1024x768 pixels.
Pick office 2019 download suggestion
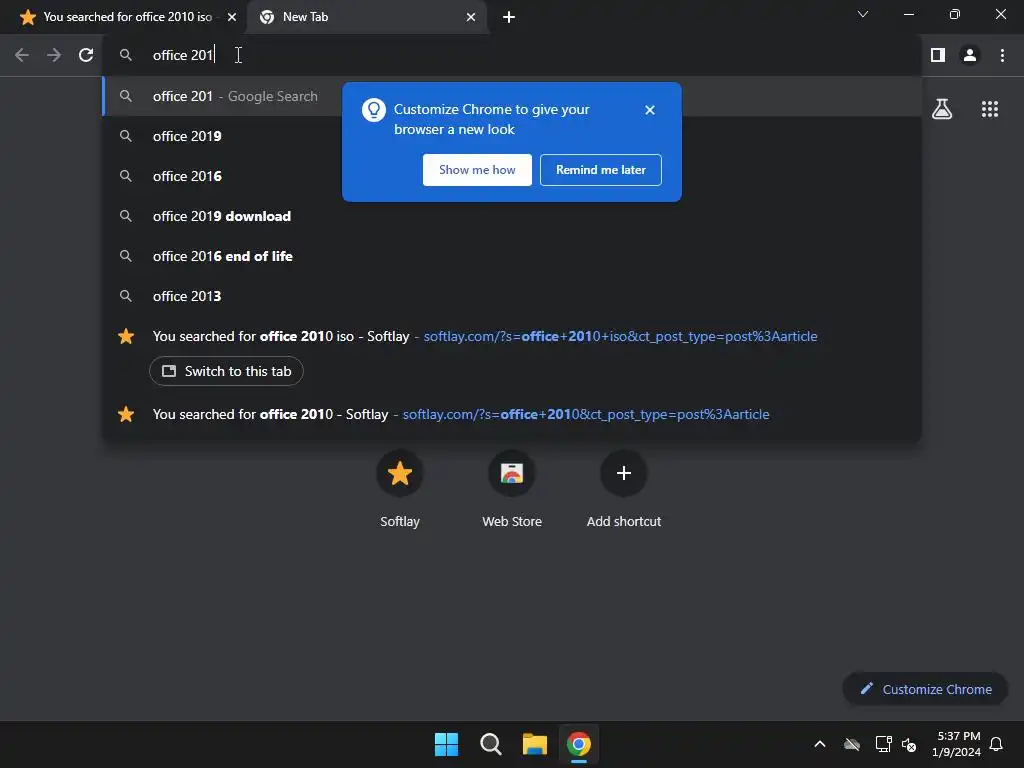click(512, 216)
